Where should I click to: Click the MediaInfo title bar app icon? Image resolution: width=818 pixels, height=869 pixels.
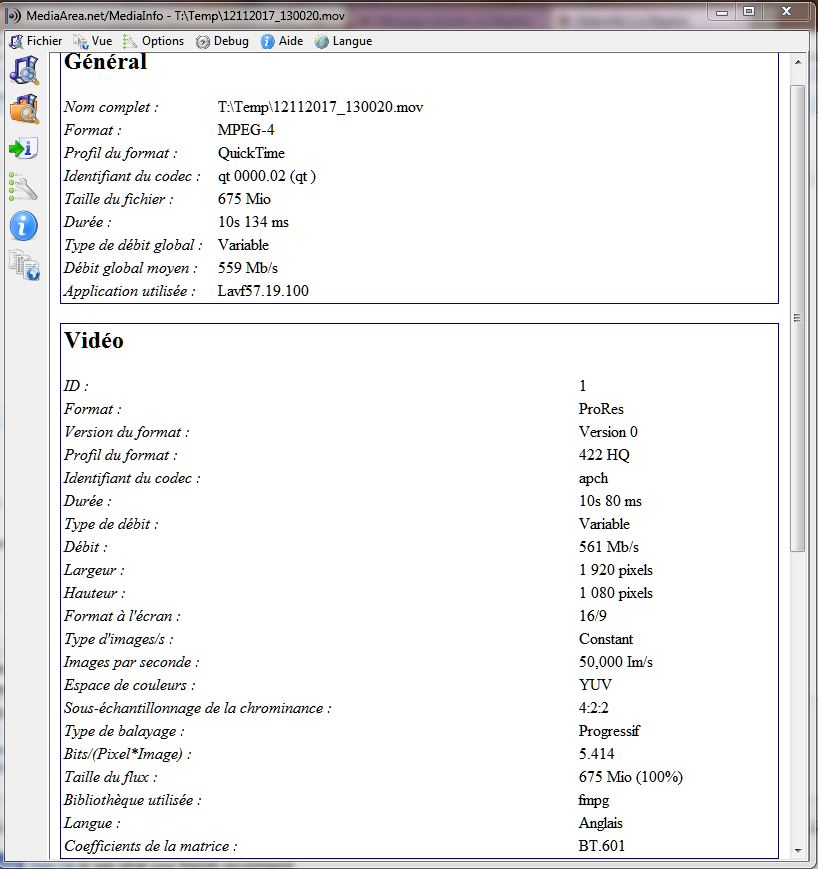13,16
